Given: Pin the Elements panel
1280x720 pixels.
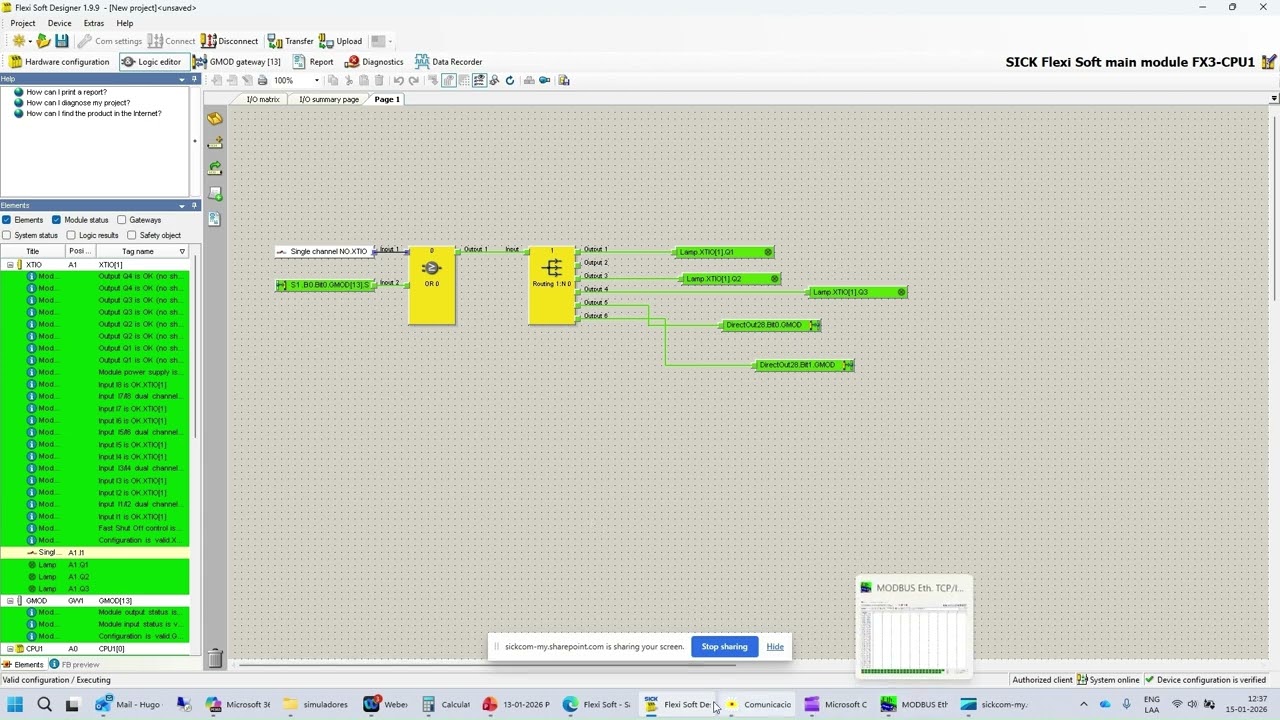Looking at the screenshot, I should pyautogui.click(x=194, y=205).
